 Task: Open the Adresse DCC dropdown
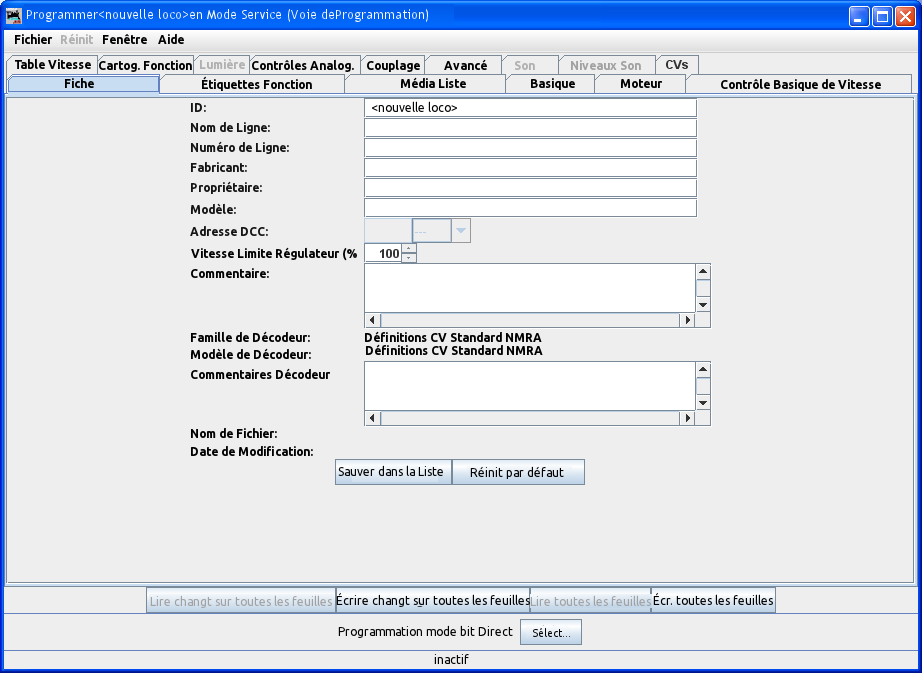click(460, 231)
